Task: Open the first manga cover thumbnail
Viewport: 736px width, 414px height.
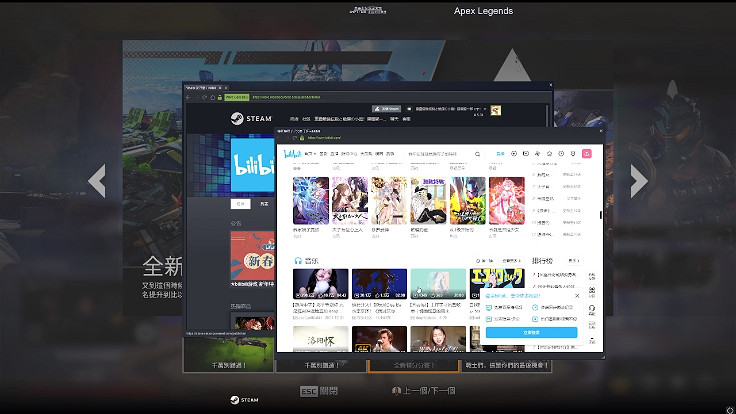Action: [x=310, y=200]
